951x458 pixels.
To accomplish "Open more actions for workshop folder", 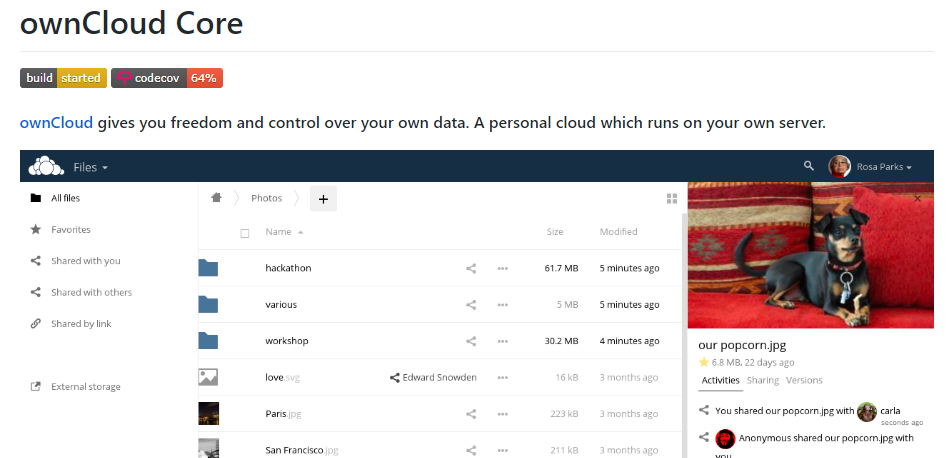I will pos(502,341).
